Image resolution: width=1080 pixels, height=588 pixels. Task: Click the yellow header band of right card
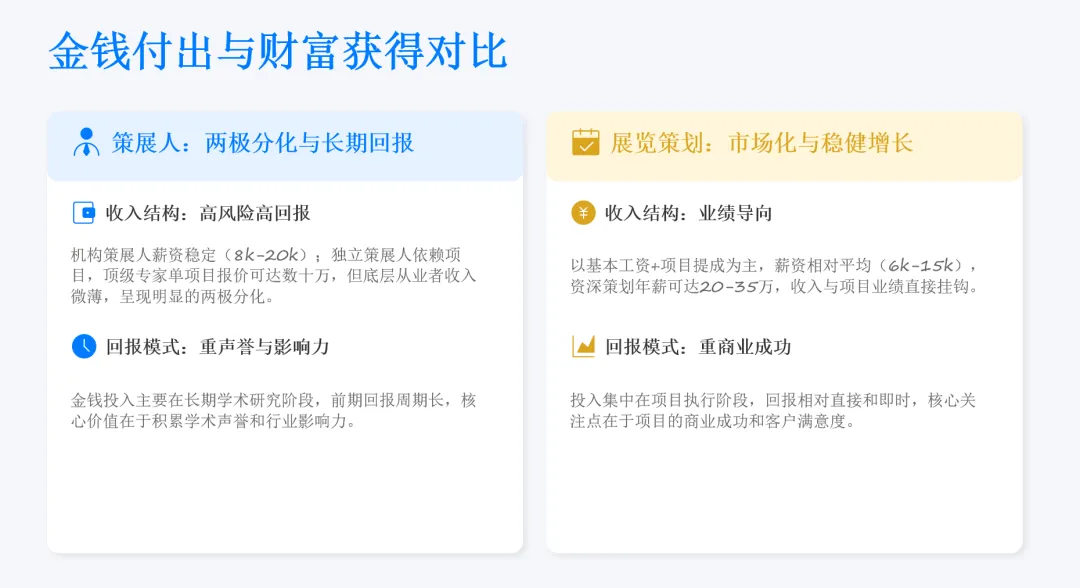[785, 146]
